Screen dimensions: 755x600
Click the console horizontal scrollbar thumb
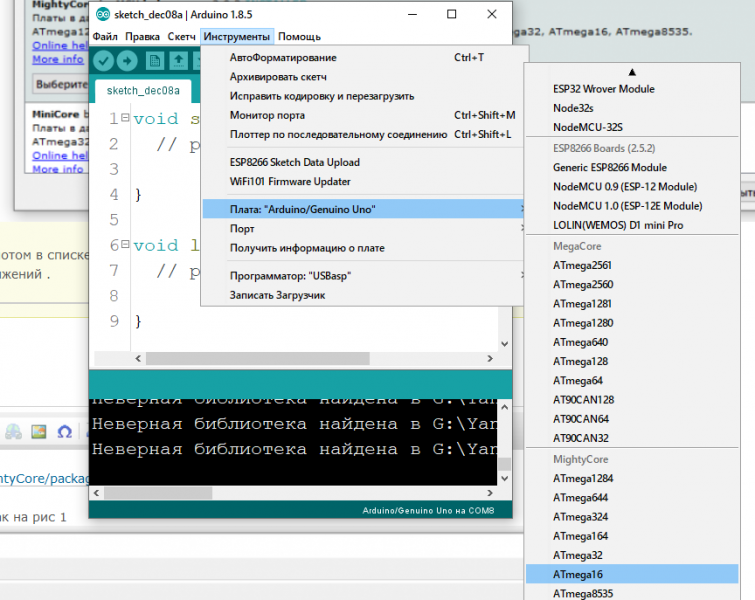click(x=158, y=493)
